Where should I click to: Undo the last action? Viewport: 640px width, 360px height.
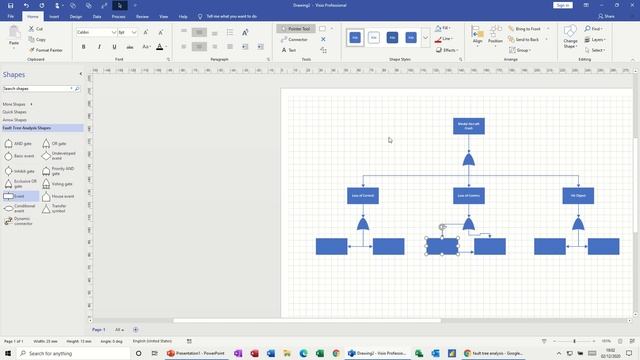[26, 5]
